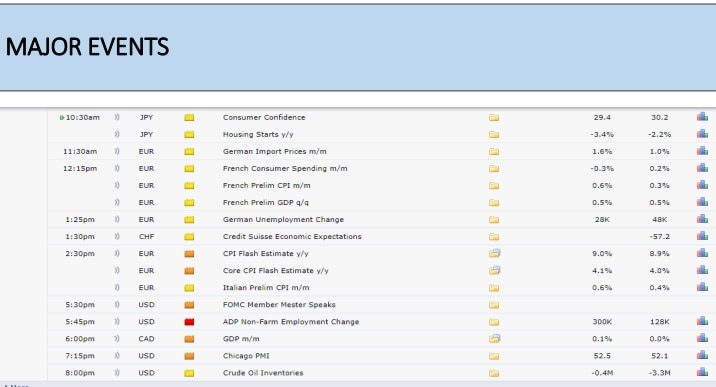Toggle alert sound icon for French Consumer Spending
The image size is (716, 387).
tap(117, 168)
